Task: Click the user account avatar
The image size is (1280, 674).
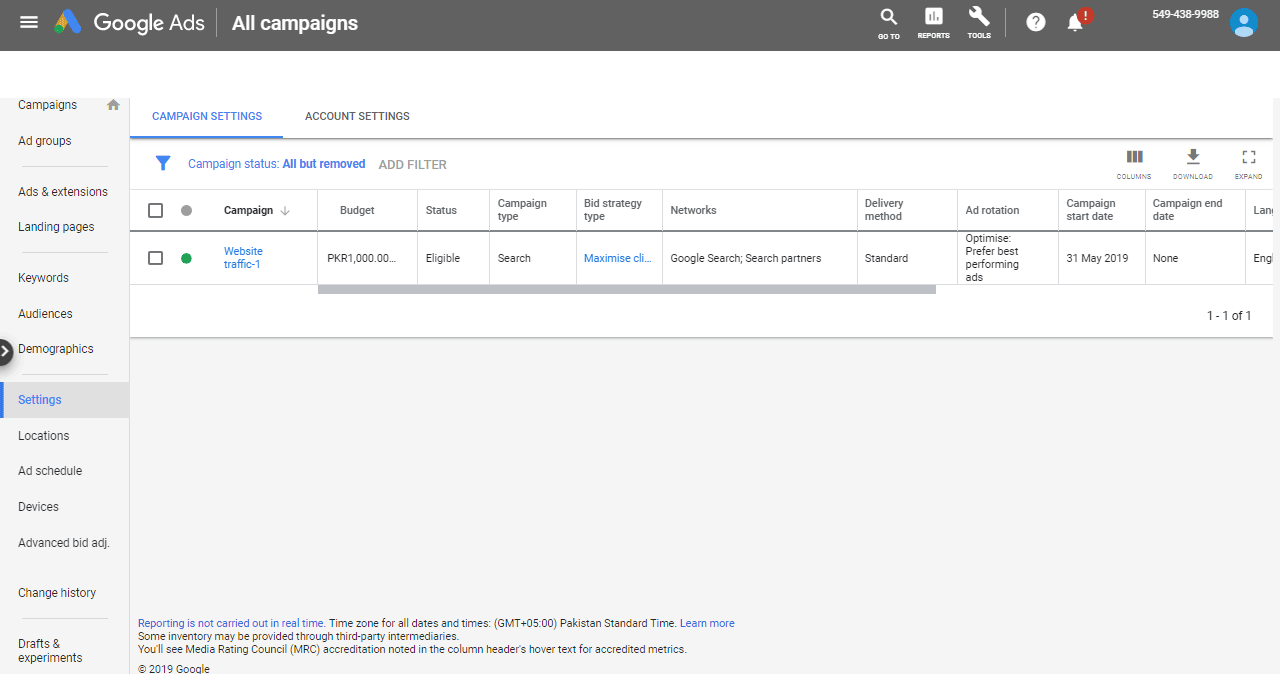Action: [1243, 22]
